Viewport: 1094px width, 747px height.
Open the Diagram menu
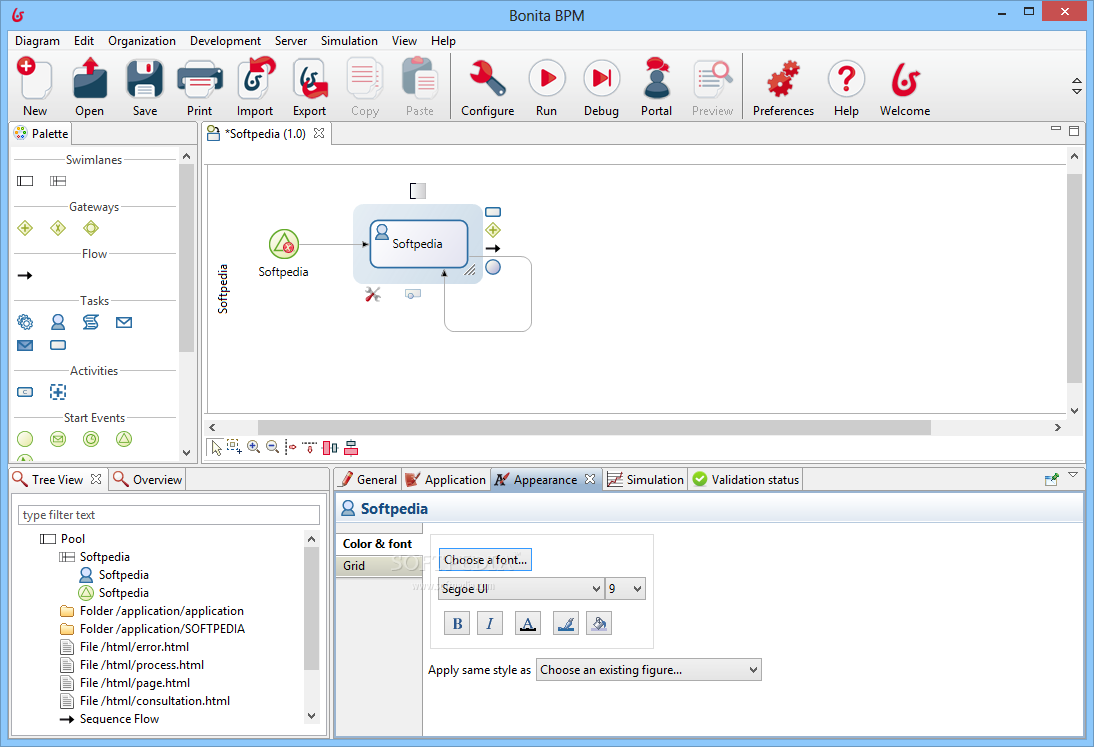click(x=38, y=40)
